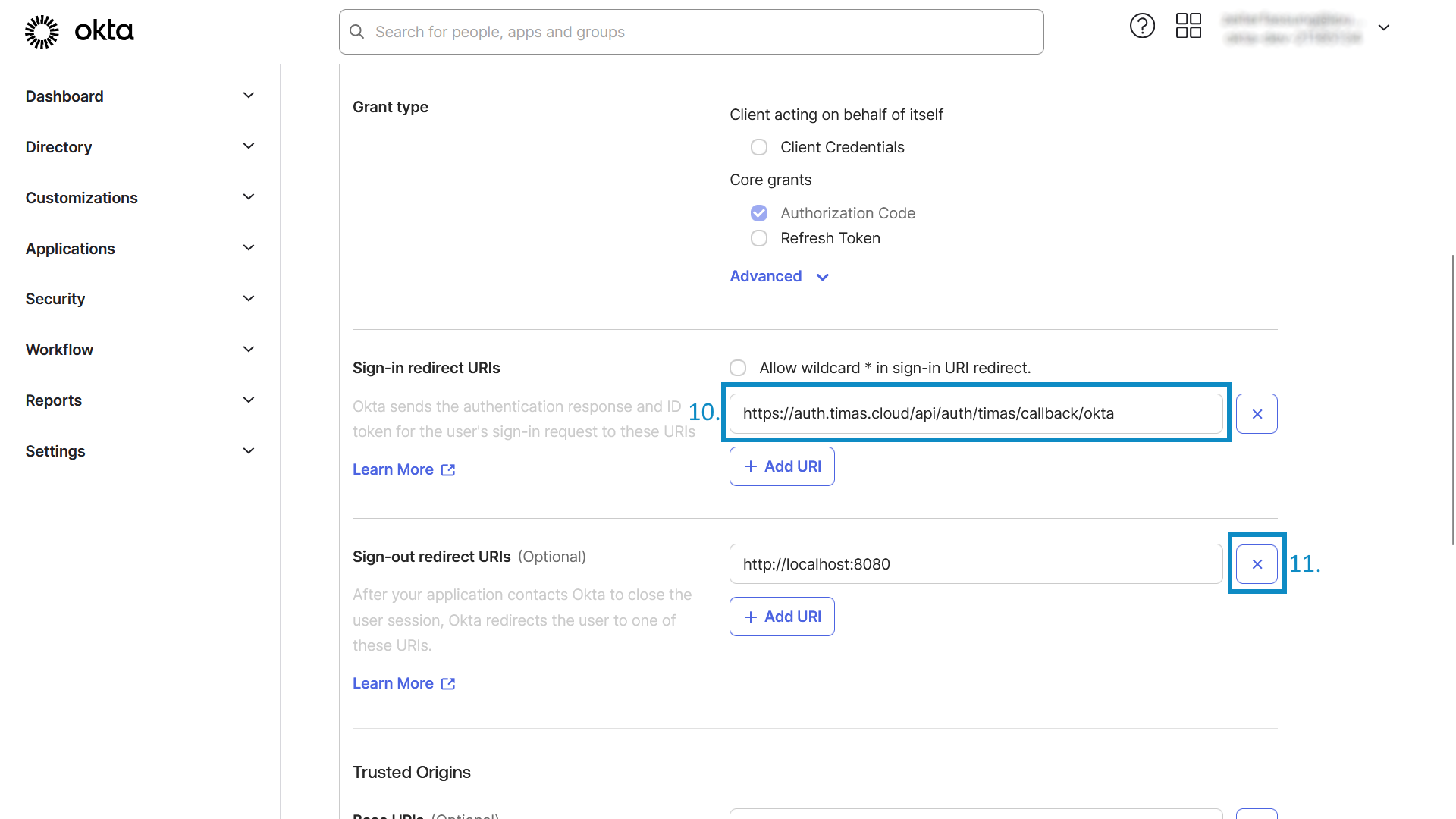Click the Trusted Origins heading

(412, 772)
